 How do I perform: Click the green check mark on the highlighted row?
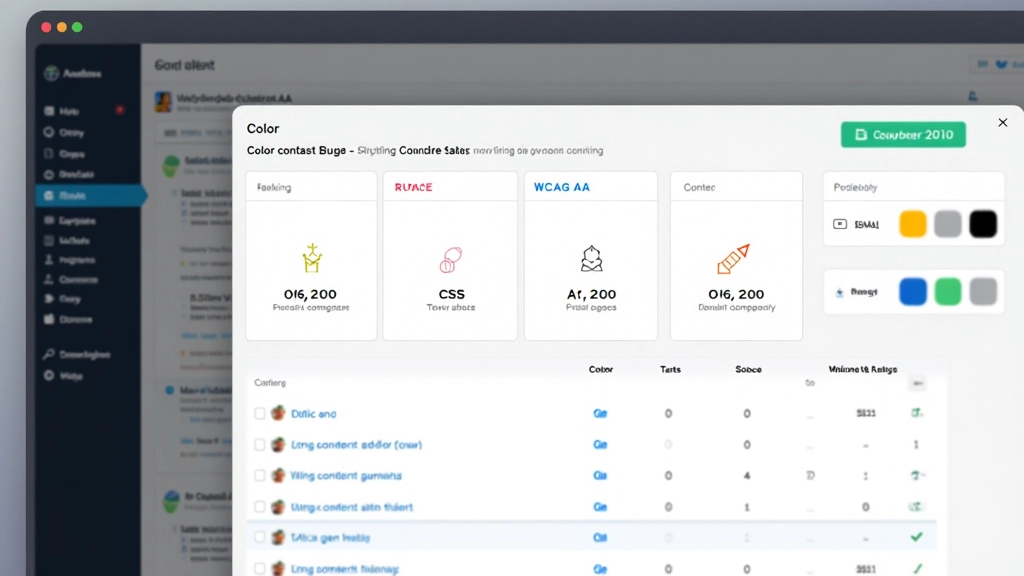click(x=916, y=537)
